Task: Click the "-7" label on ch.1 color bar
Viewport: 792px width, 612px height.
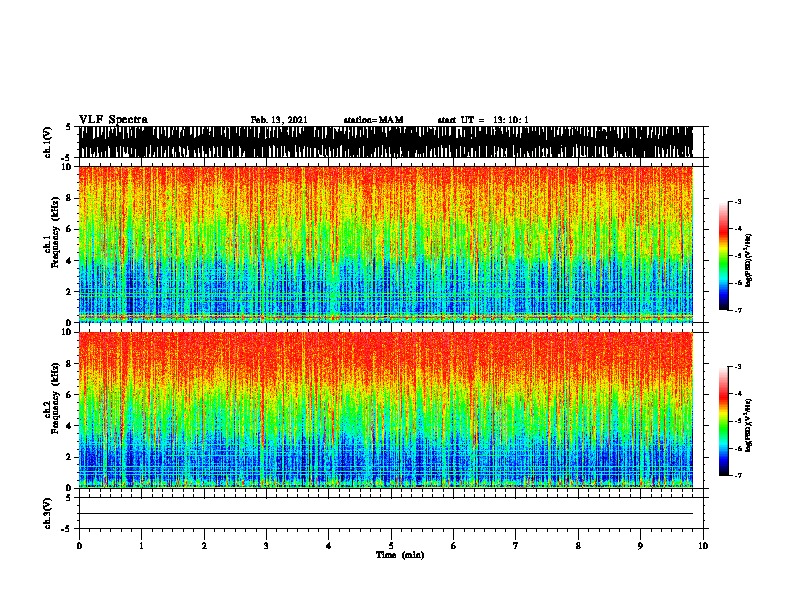Action: point(738,310)
